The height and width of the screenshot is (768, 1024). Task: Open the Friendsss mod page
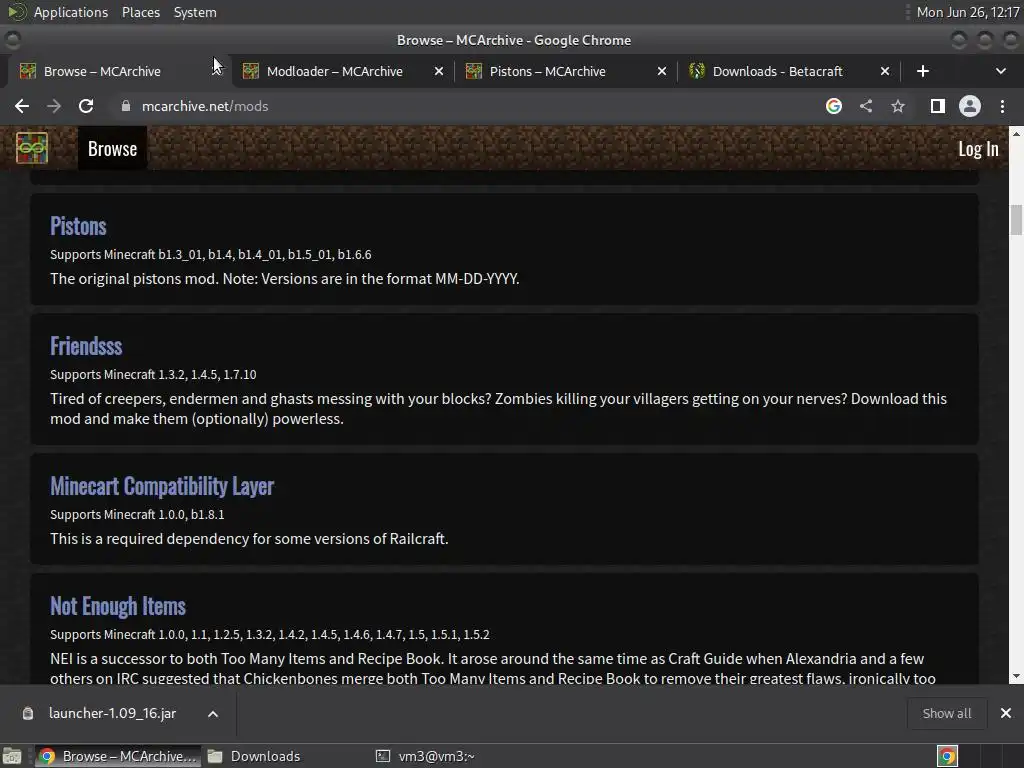86,346
